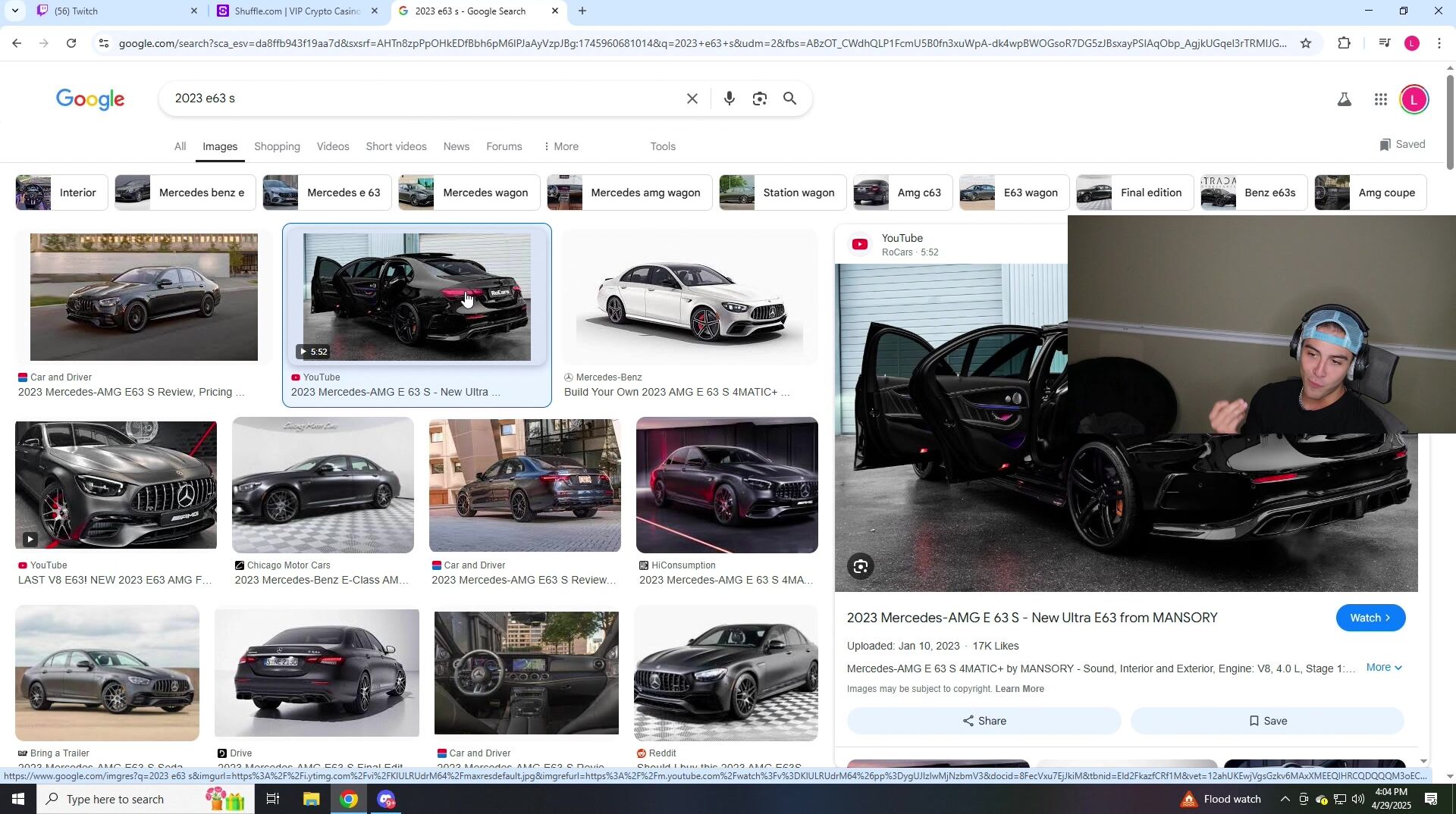
Task: Click the page vertical scrollbar
Action: tap(1450, 121)
